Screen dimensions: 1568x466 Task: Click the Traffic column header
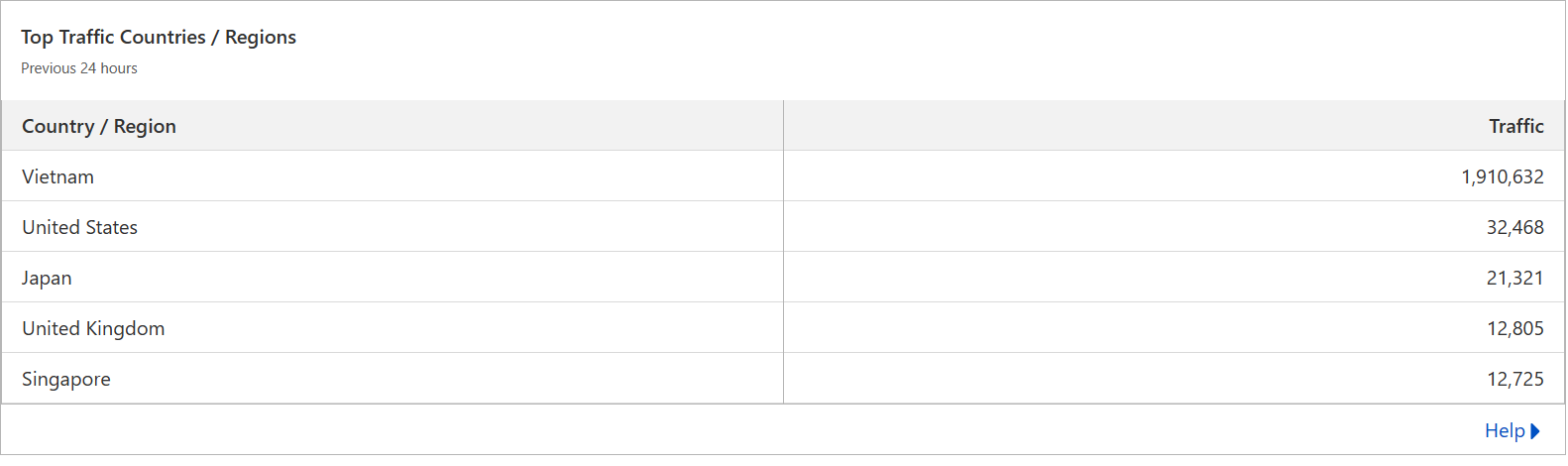click(1515, 126)
